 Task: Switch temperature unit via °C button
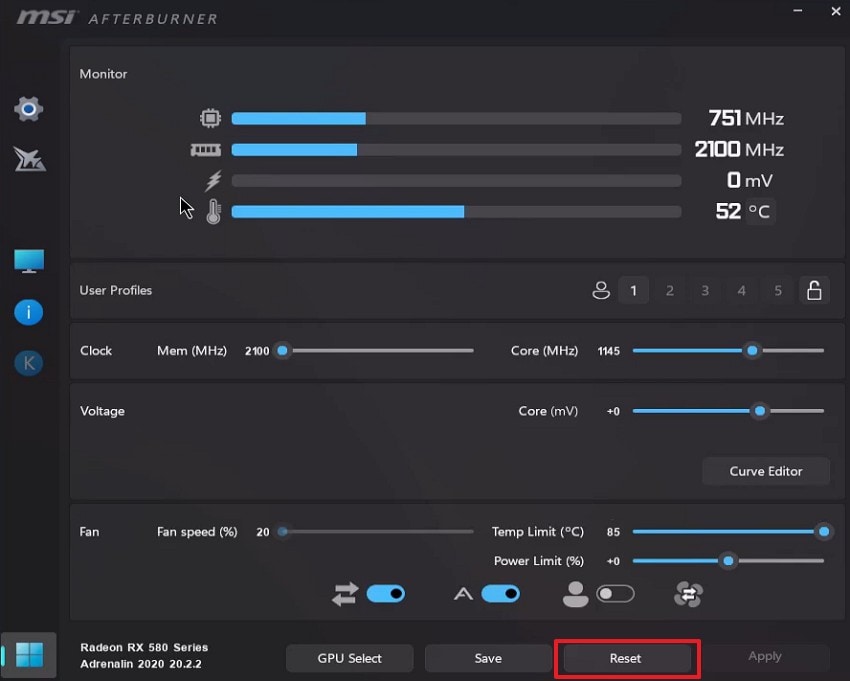point(759,211)
